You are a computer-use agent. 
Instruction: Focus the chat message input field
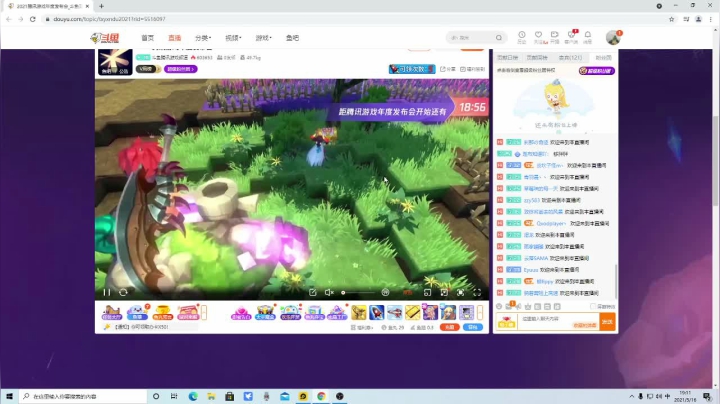coord(558,321)
